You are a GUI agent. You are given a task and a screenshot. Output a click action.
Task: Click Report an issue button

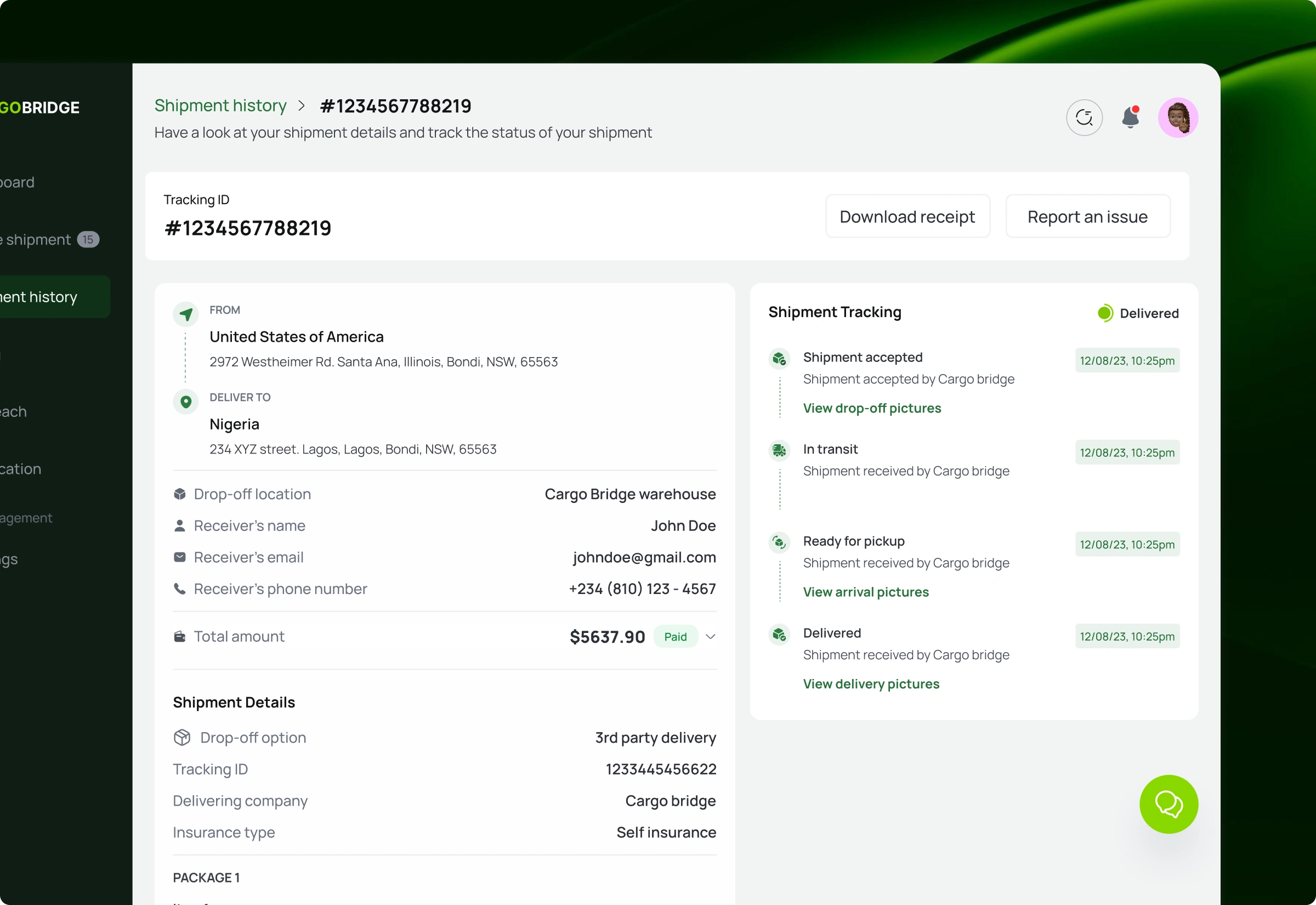(x=1087, y=216)
